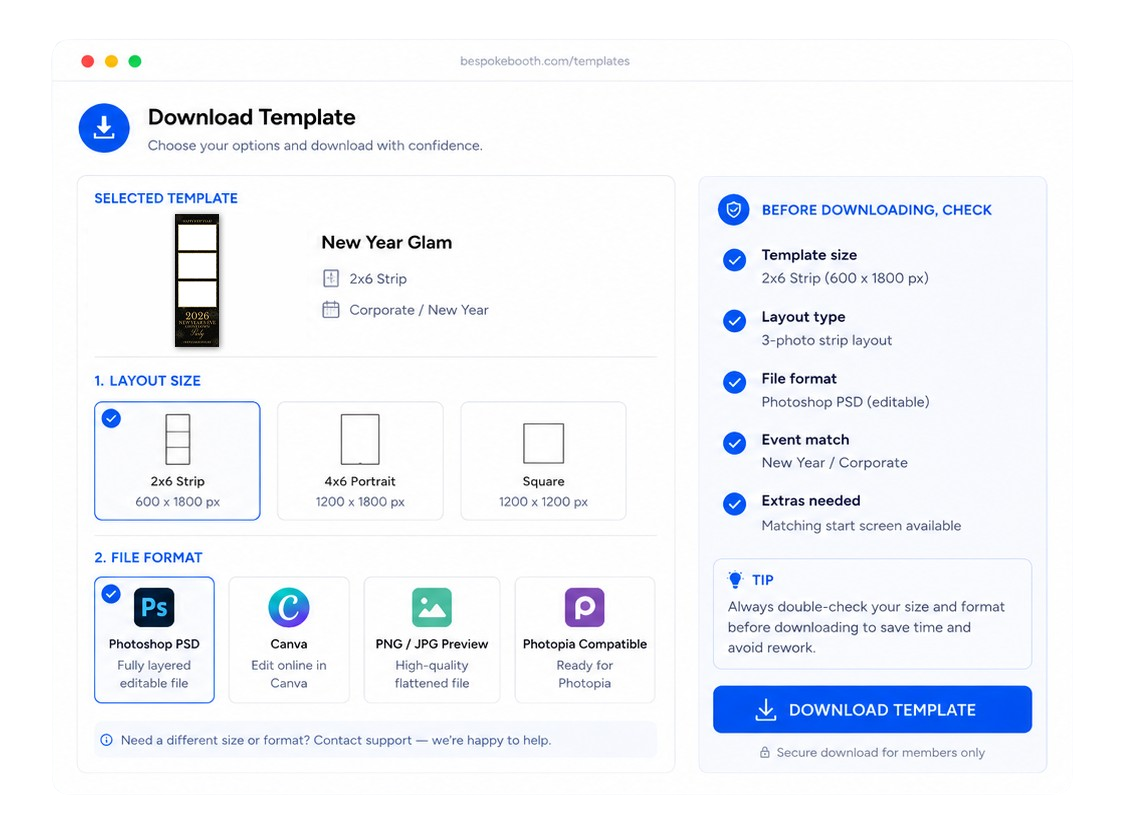Image resolution: width=1139 pixels, height=828 pixels.
Task: Click the lightbulb icon in the Tip box
Action: pyautogui.click(x=735, y=580)
